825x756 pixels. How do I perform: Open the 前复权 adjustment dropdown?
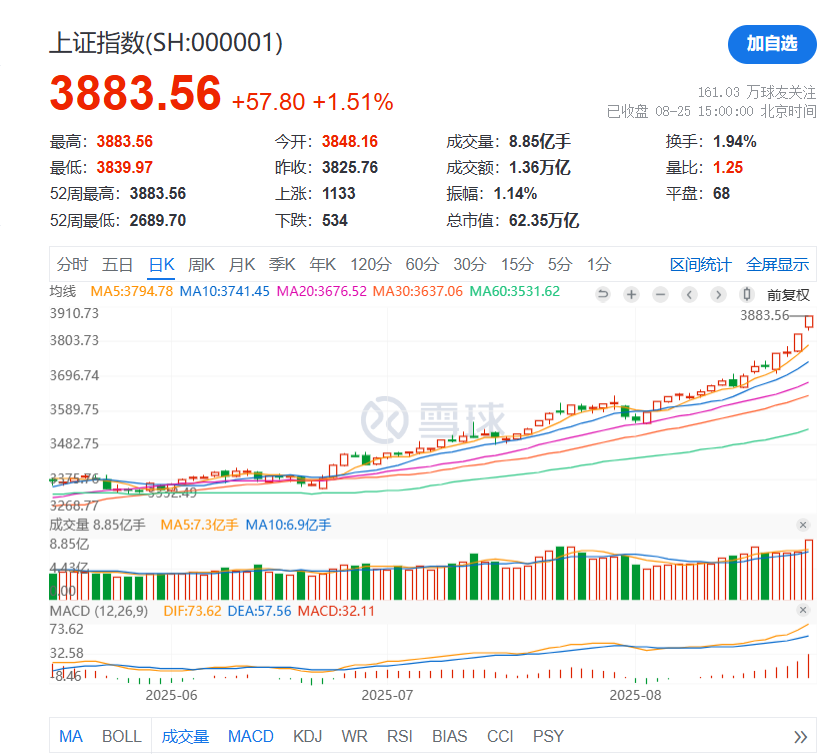[x=787, y=294]
